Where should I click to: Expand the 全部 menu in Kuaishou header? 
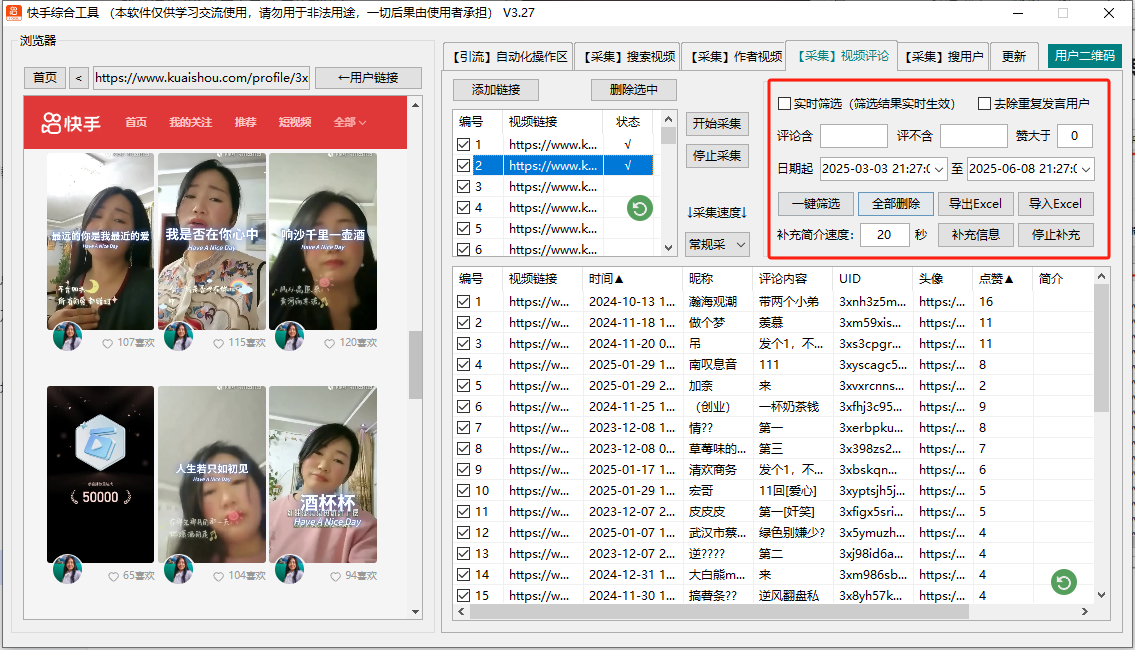click(349, 123)
